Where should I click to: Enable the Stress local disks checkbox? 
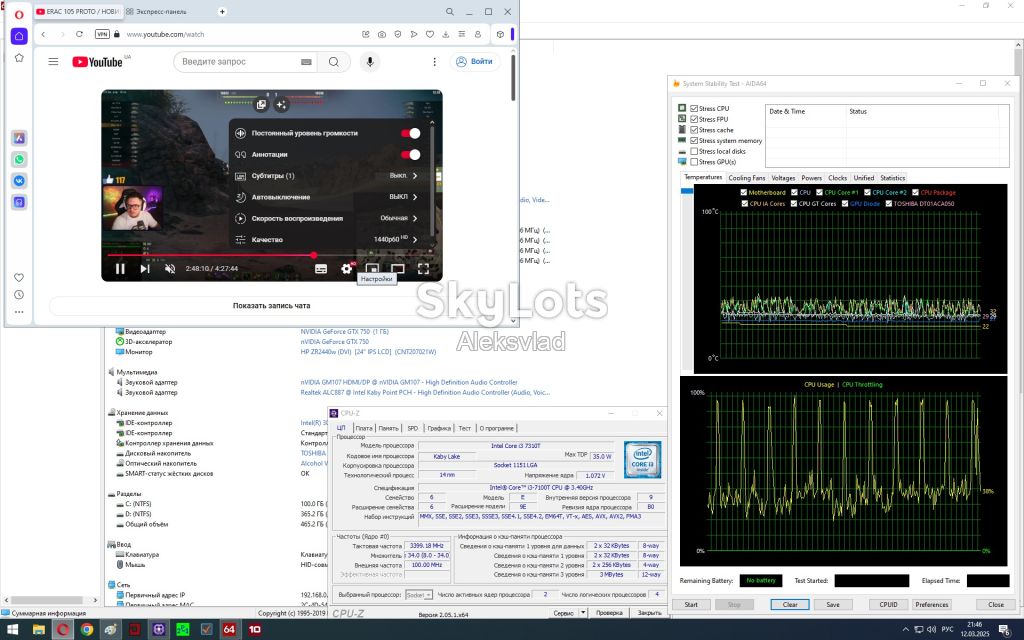click(694, 151)
